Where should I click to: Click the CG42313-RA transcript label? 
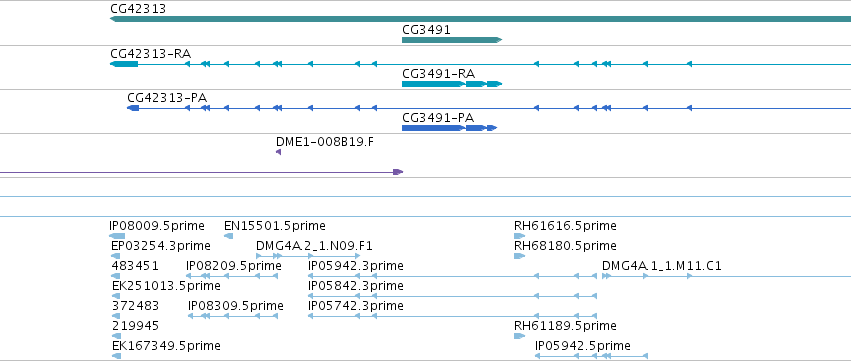point(150,53)
